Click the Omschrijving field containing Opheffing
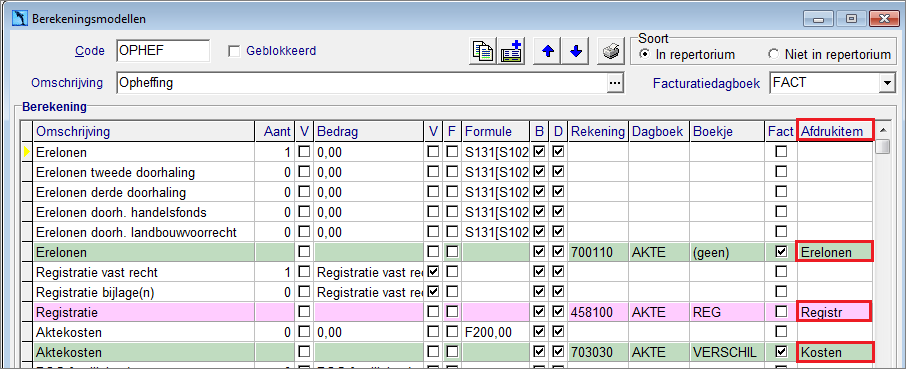The image size is (906, 369). coord(362,83)
